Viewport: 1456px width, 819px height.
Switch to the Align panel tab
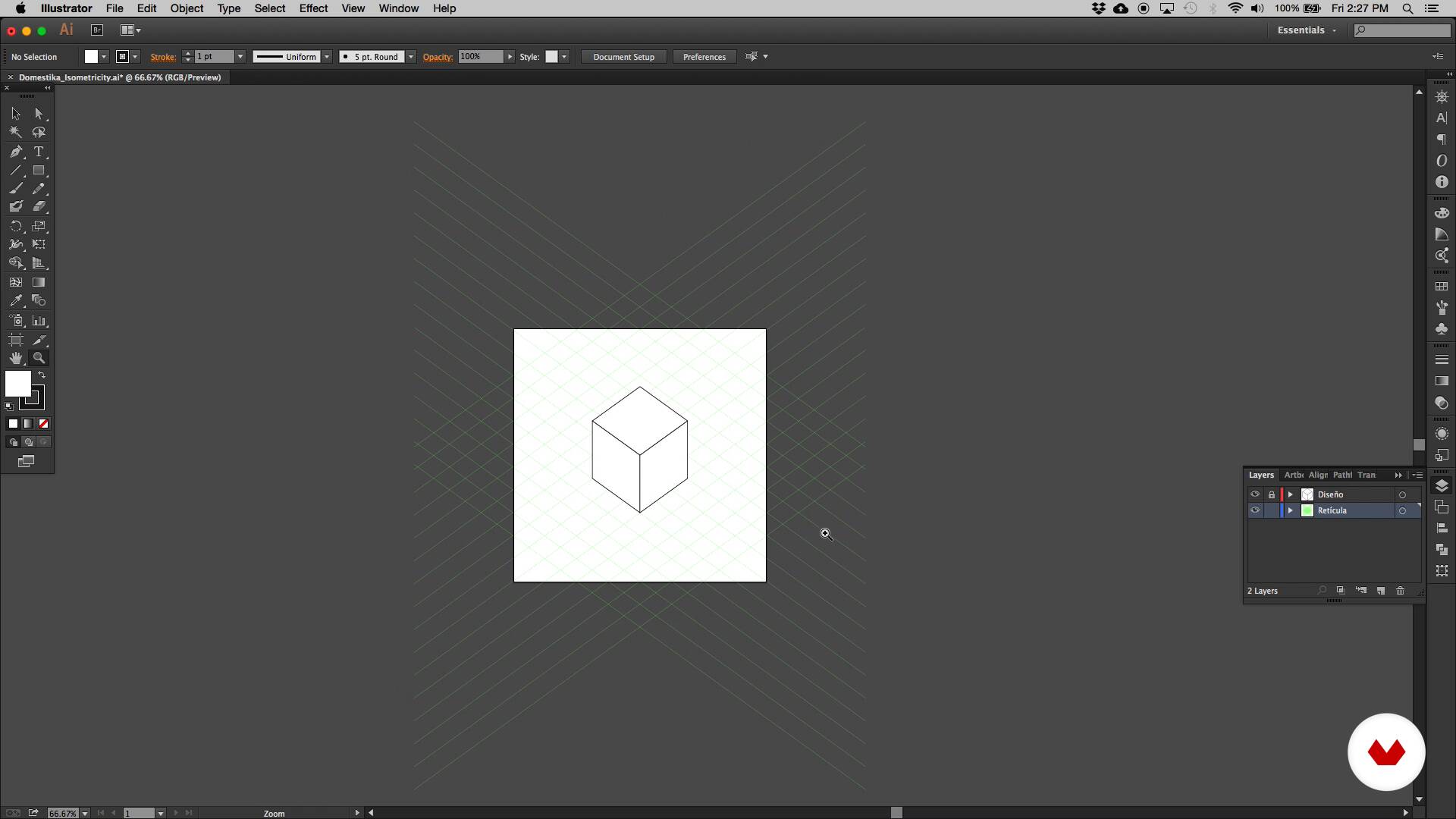point(1318,475)
